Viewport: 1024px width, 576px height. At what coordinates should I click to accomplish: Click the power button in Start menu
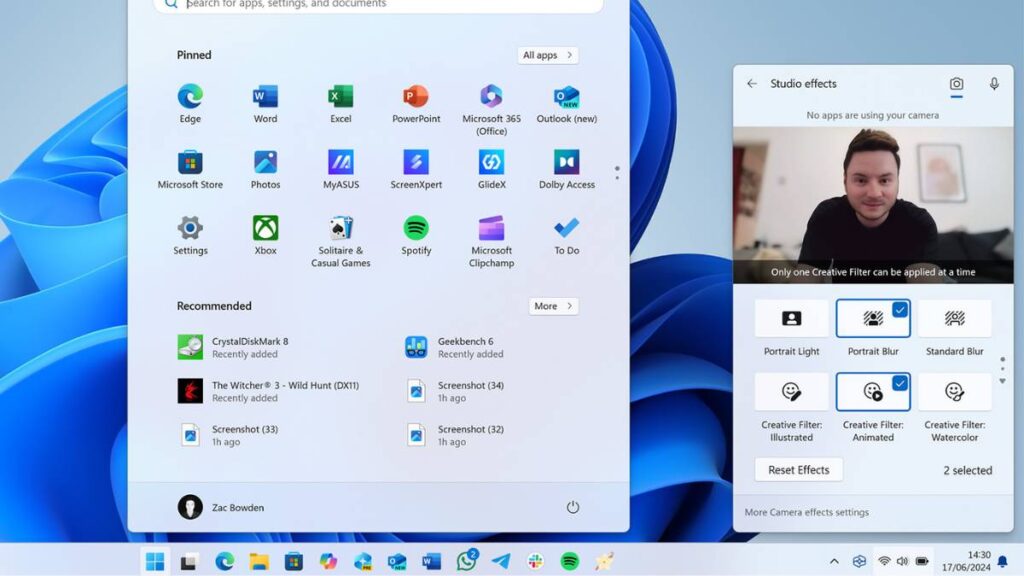(573, 507)
